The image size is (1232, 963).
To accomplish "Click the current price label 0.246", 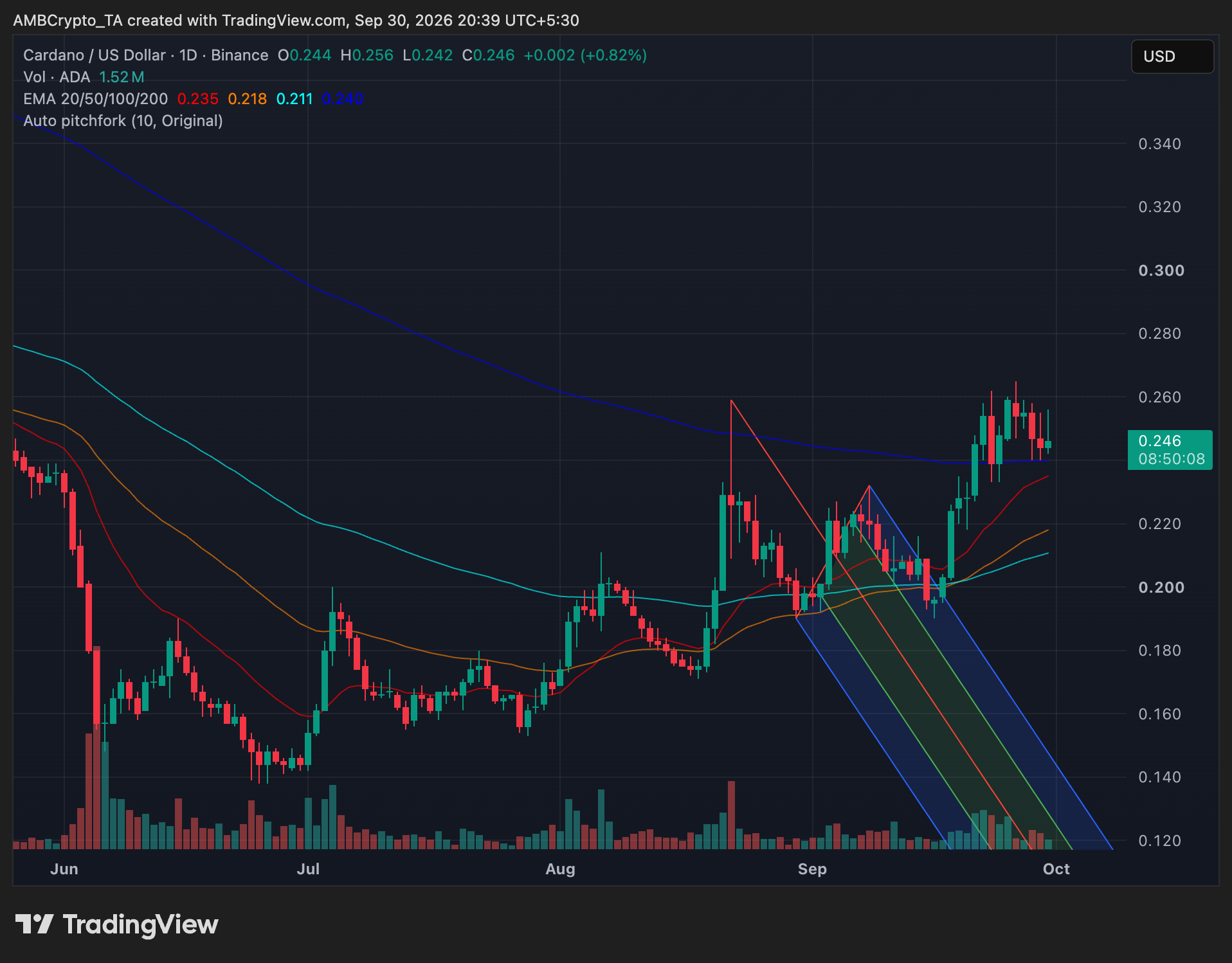I will tap(1170, 449).
